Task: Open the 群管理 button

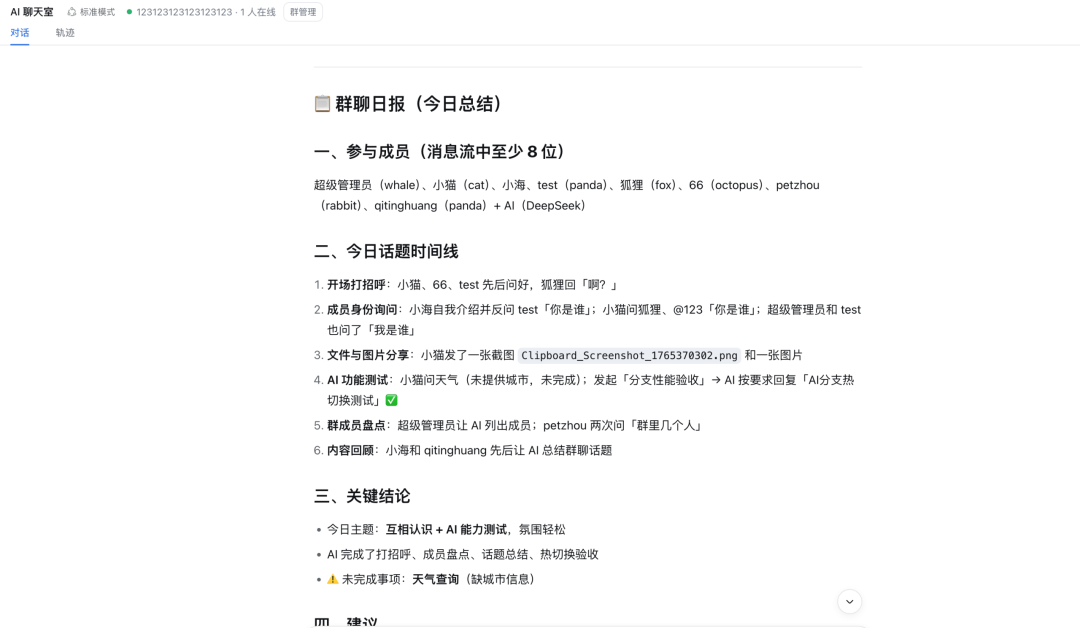Action: point(303,12)
